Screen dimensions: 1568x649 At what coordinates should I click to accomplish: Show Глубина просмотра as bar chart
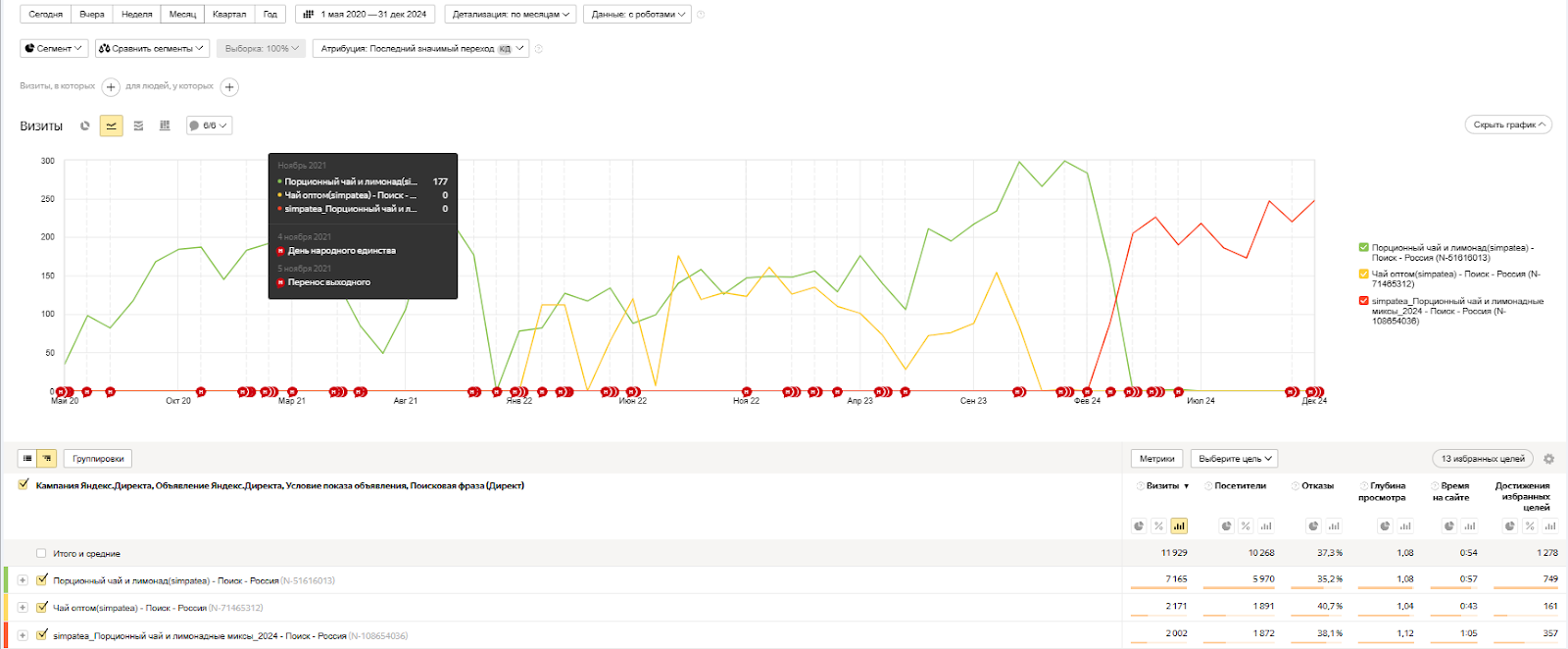coord(1405,526)
